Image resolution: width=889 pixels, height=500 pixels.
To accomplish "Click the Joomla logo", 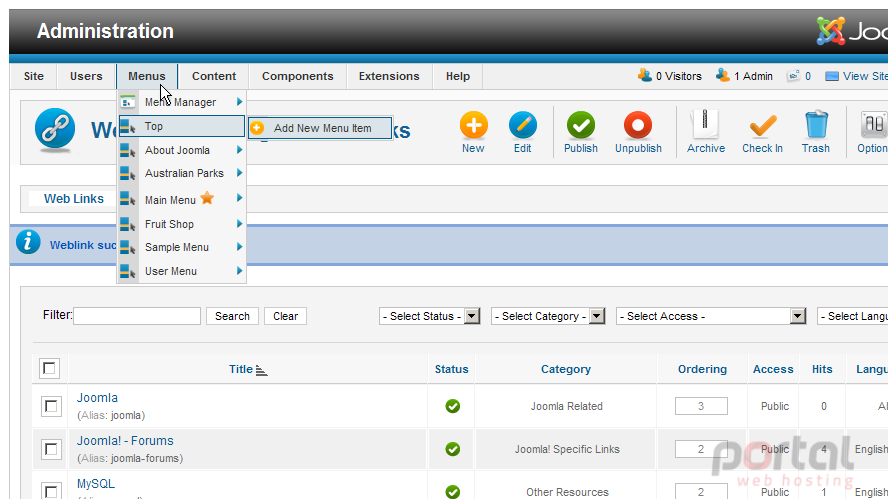I will 851,31.
